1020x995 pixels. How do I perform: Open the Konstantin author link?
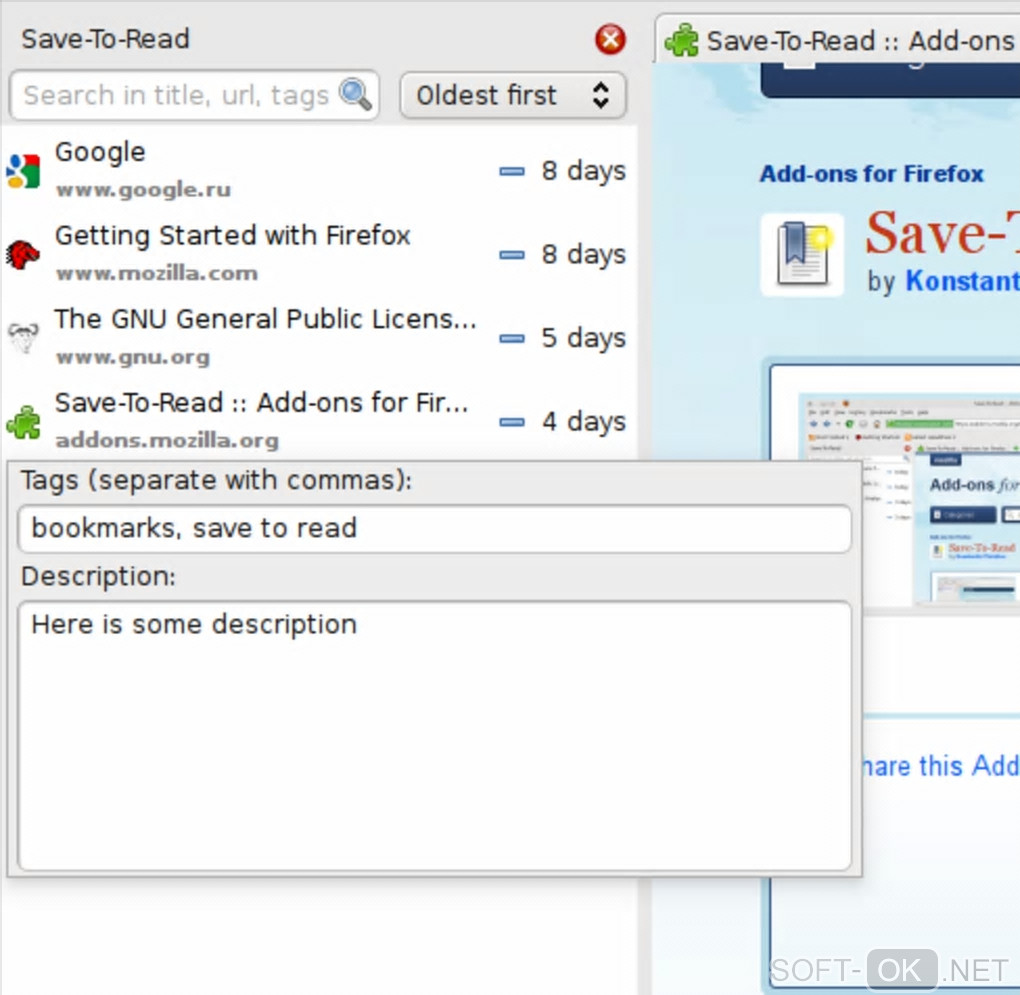(962, 281)
